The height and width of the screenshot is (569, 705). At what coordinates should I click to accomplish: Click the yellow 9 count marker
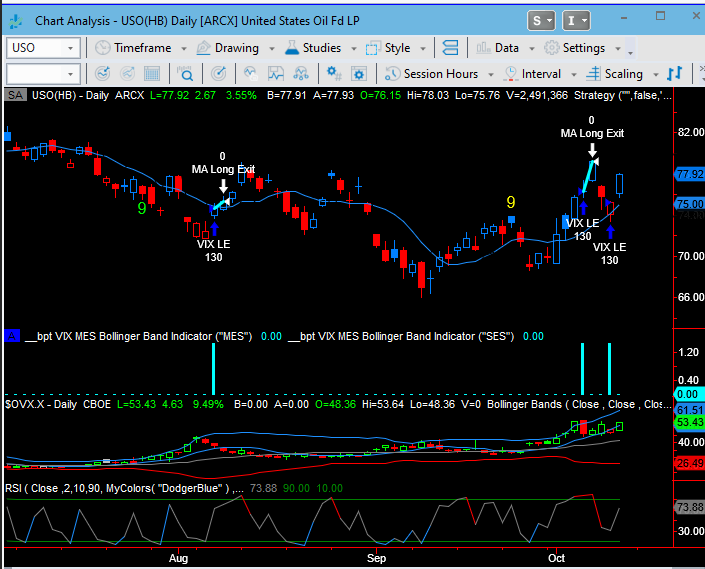click(x=511, y=203)
